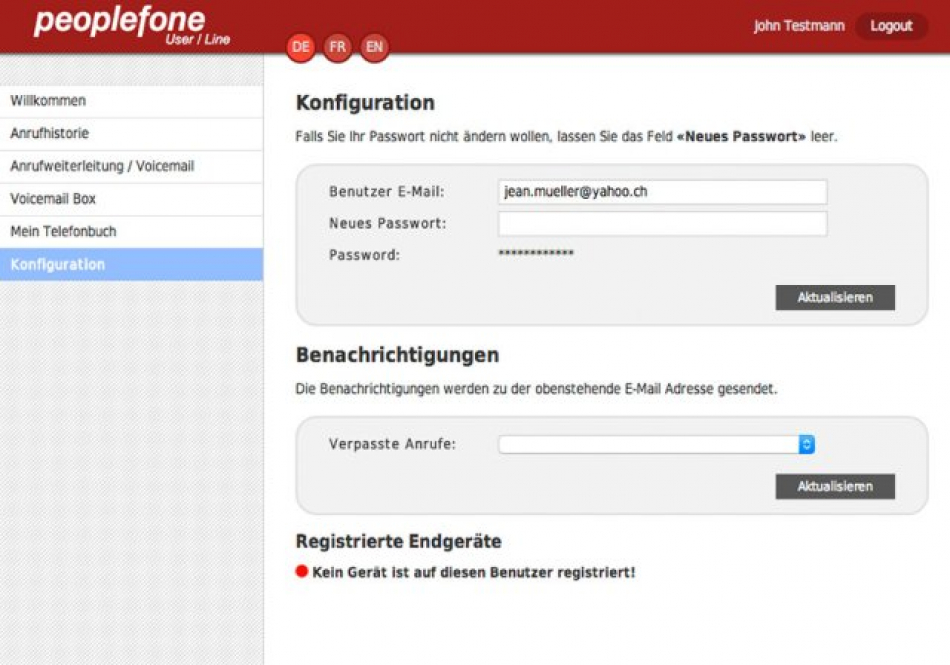Click Aktualisieren under the password section
The image size is (950, 665).
tap(835, 297)
